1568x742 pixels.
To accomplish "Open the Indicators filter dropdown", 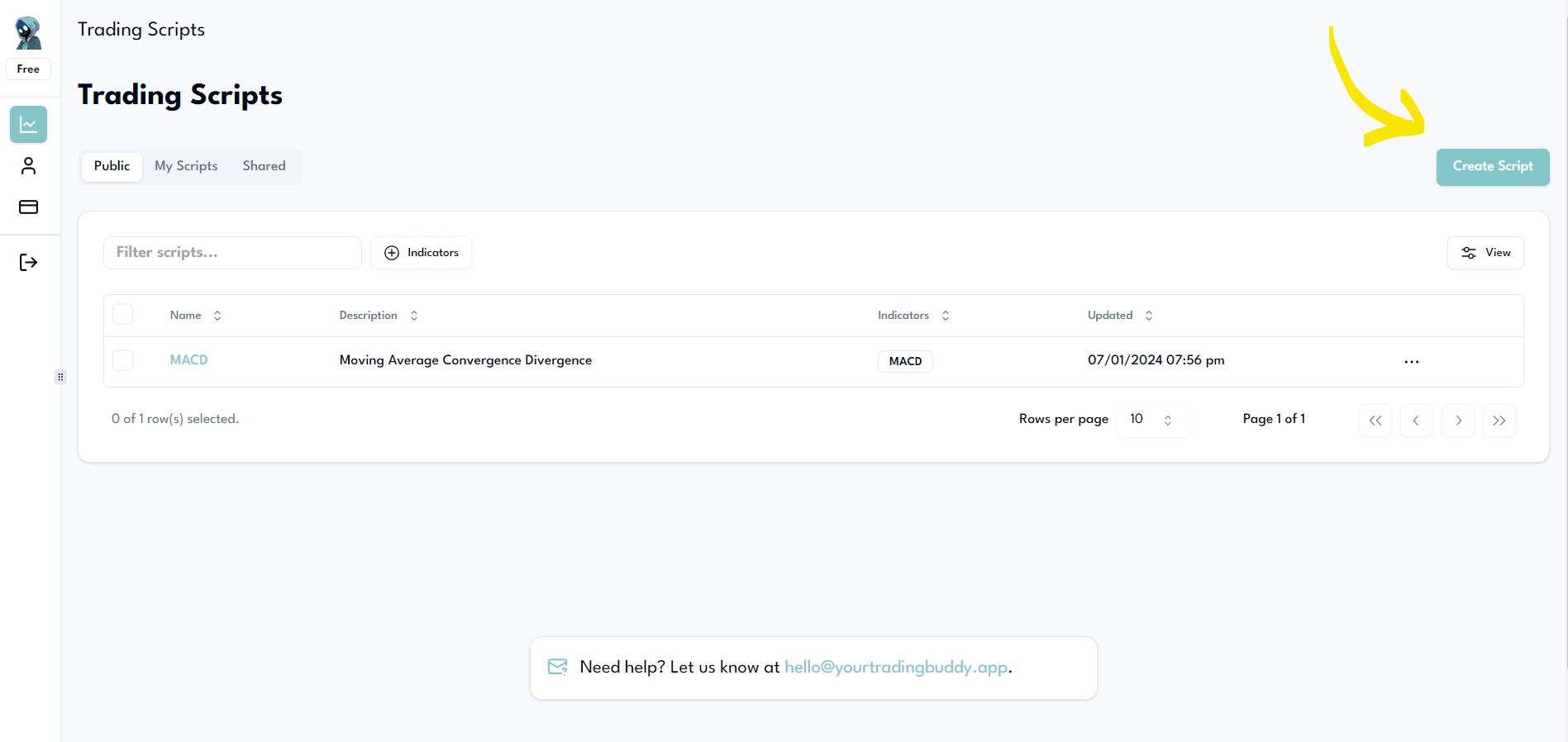I will (421, 253).
